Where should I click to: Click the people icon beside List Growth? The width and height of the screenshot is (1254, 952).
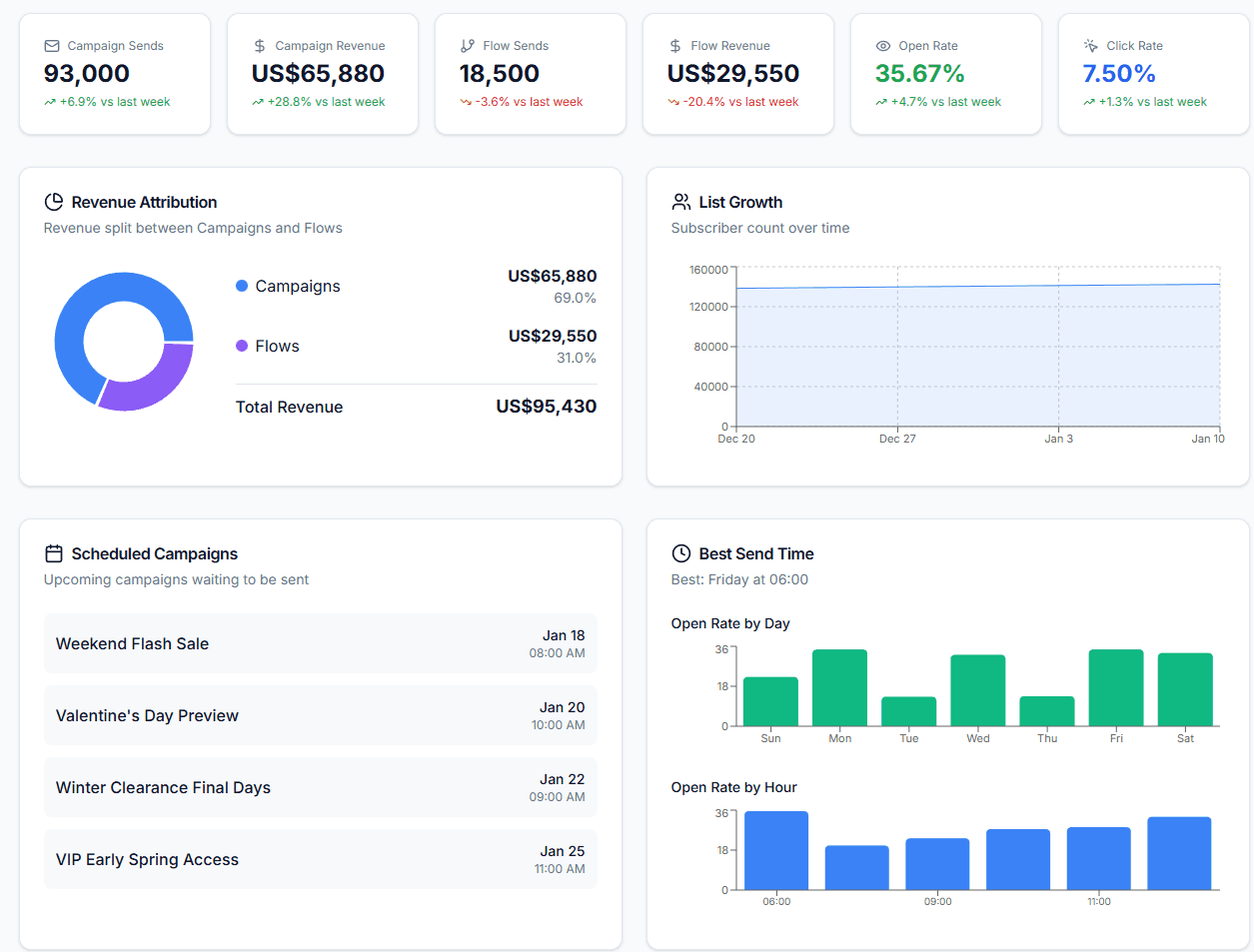click(x=681, y=201)
